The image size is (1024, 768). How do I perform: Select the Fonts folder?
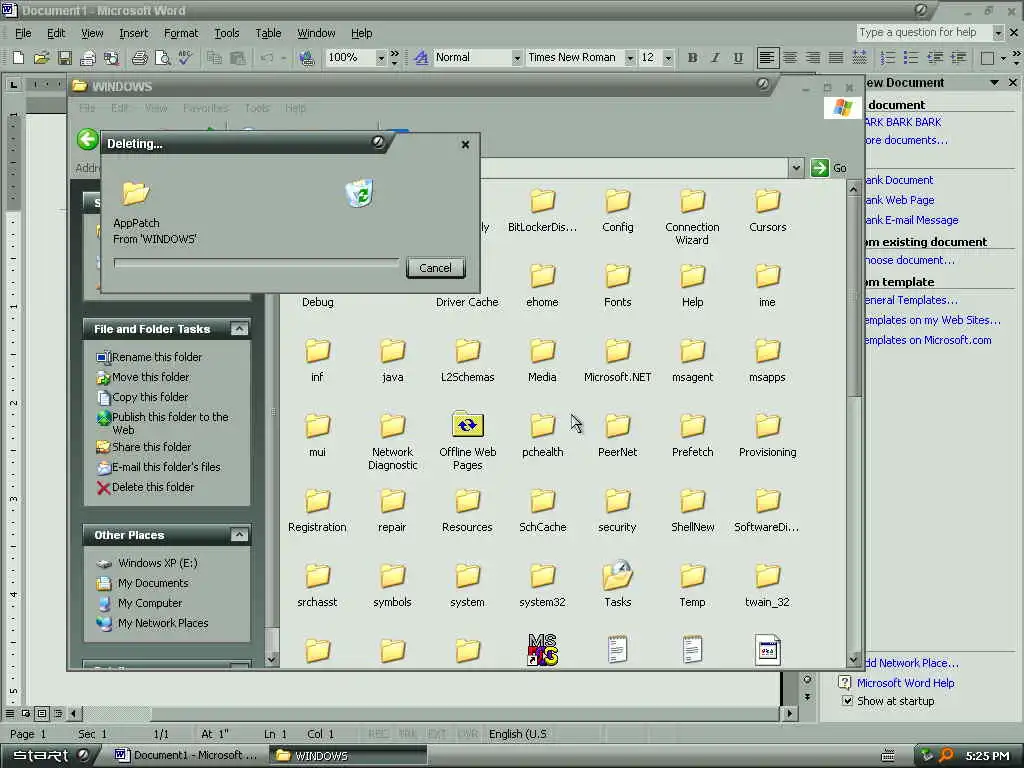pyautogui.click(x=617, y=285)
